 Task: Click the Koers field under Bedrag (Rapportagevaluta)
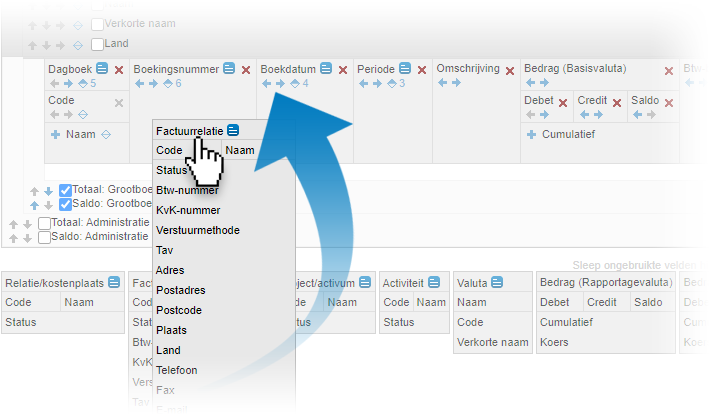[554, 342]
